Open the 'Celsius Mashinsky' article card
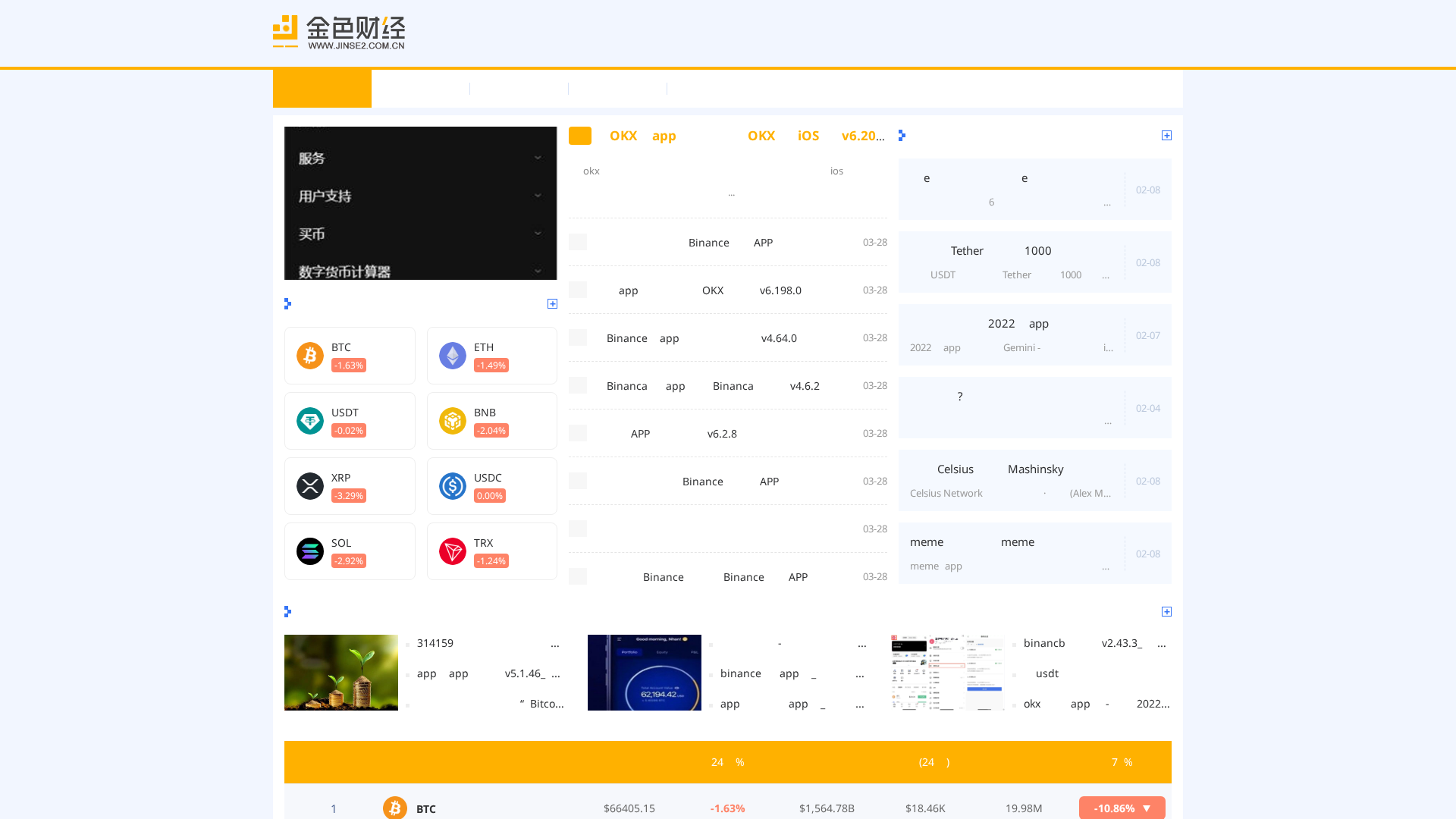 pyautogui.click(x=1035, y=481)
